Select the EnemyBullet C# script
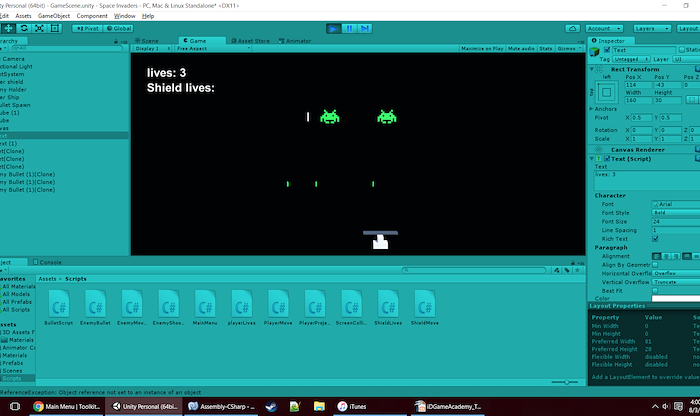 [95, 304]
